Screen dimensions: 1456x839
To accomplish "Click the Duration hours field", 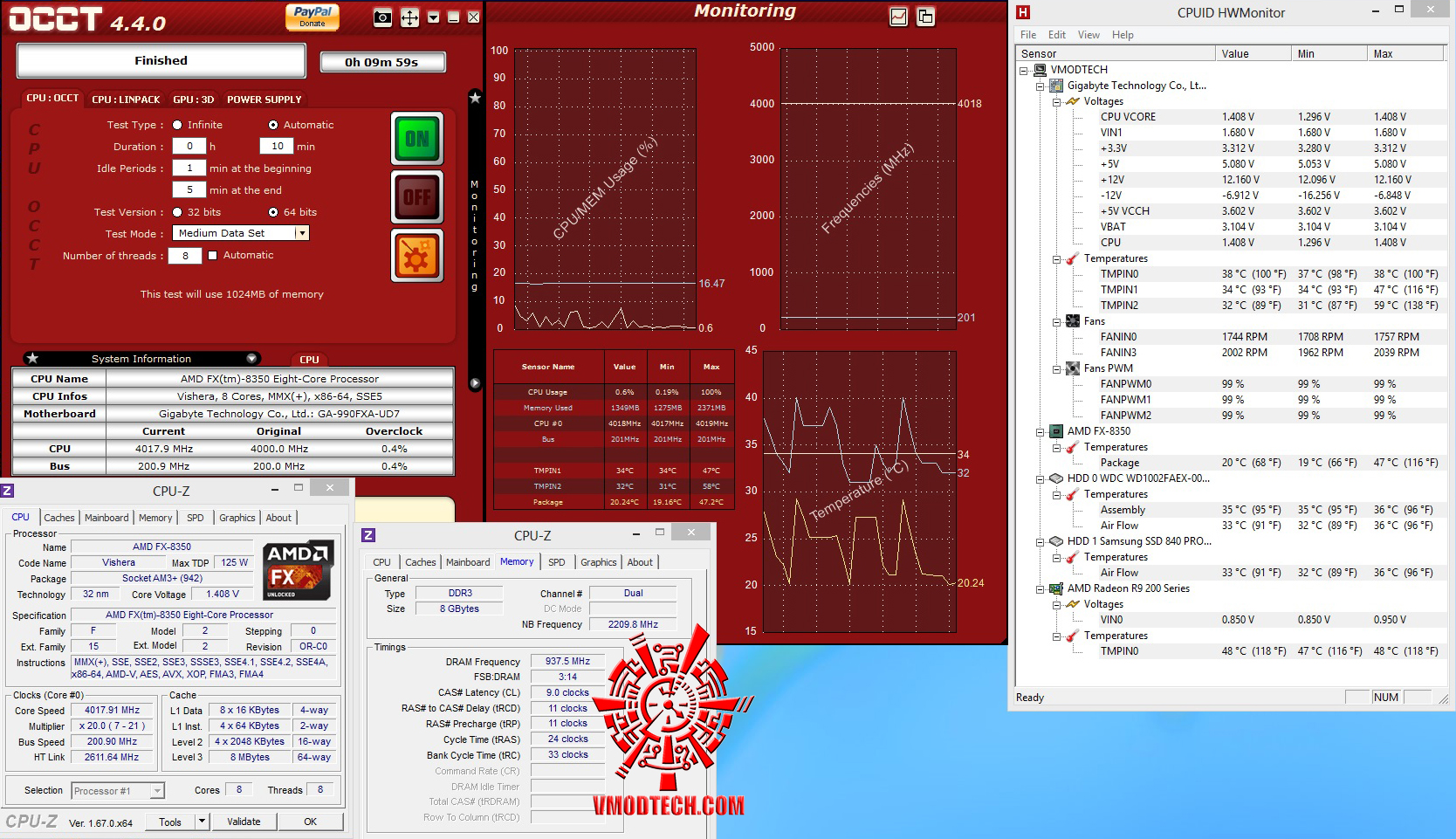I will (x=189, y=147).
